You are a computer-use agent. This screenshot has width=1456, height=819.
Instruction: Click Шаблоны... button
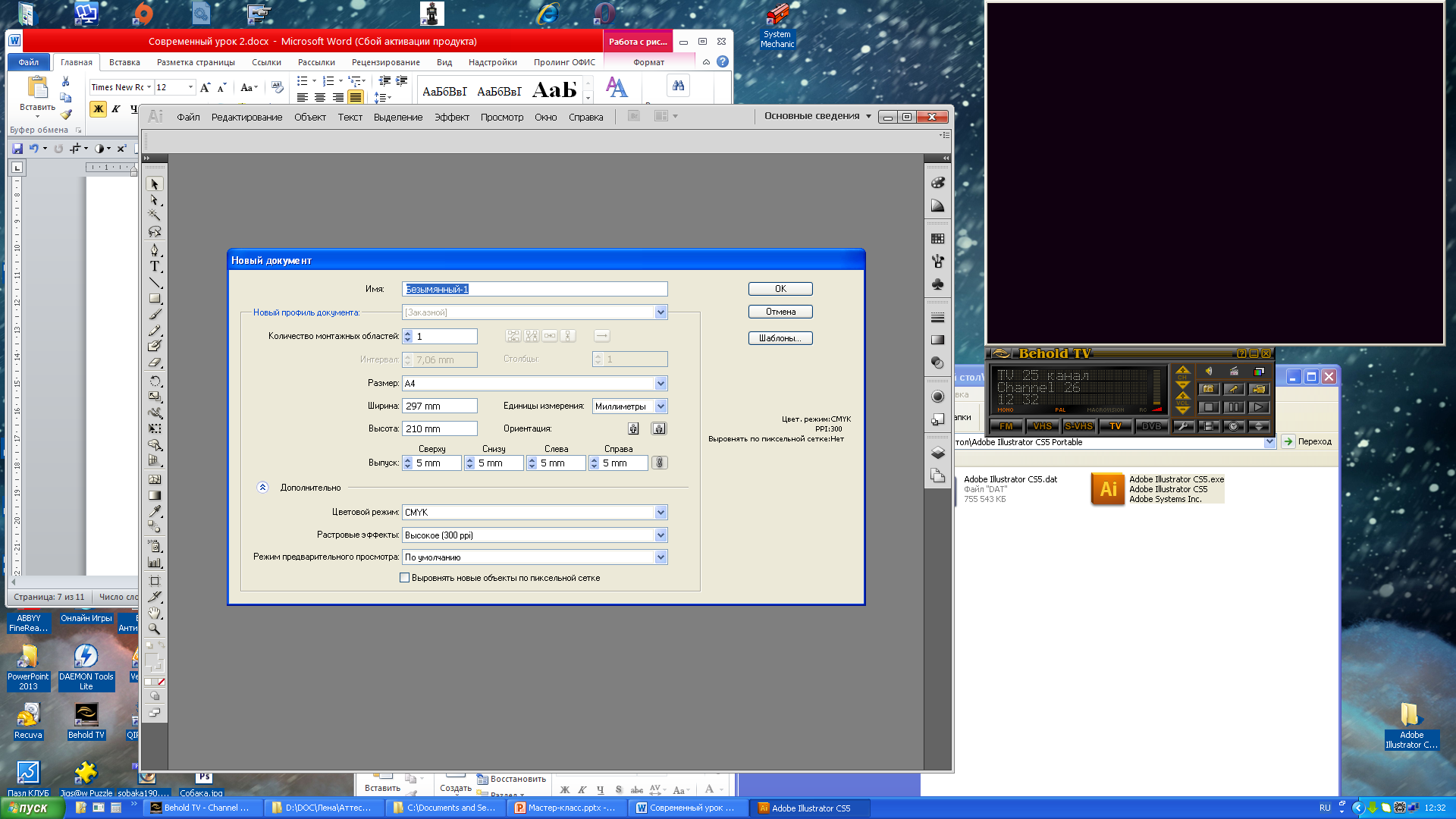pos(780,338)
